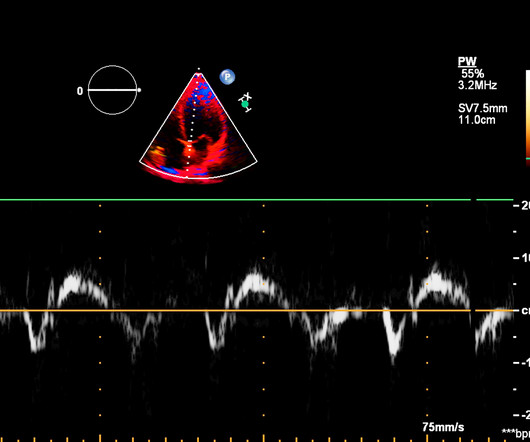Click the blue P probe marker
Viewport: 530px width, 442px height.
coord(227,77)
